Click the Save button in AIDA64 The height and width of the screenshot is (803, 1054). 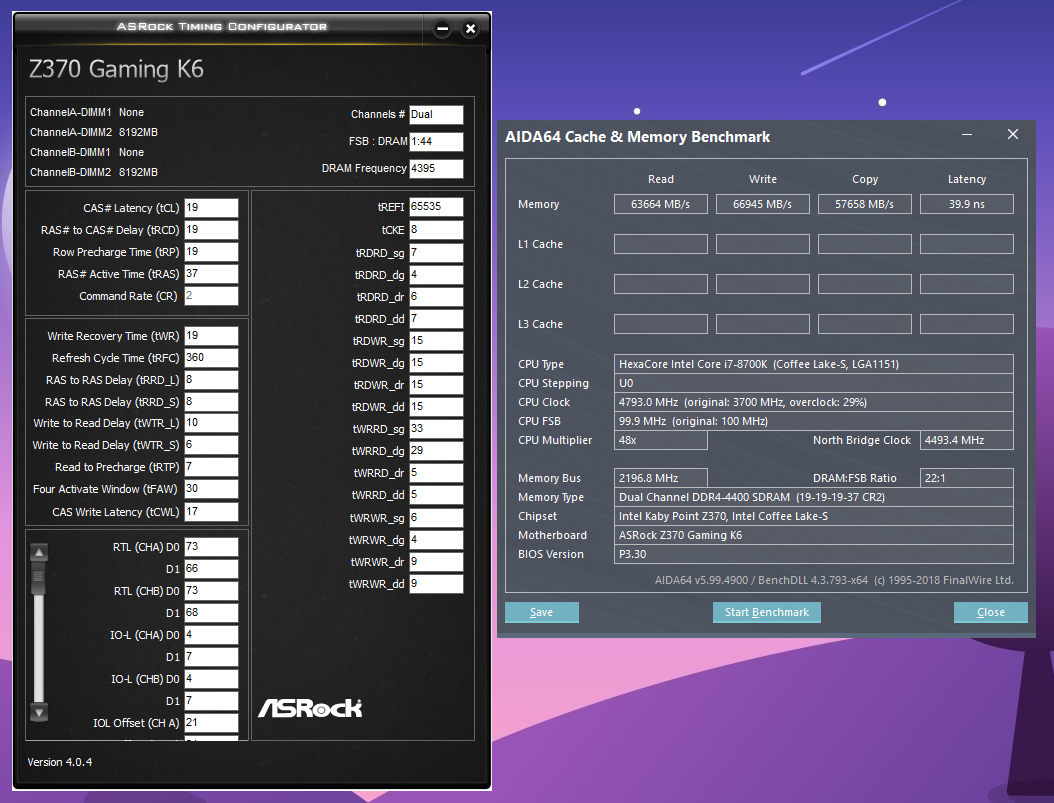pos(541,612)
